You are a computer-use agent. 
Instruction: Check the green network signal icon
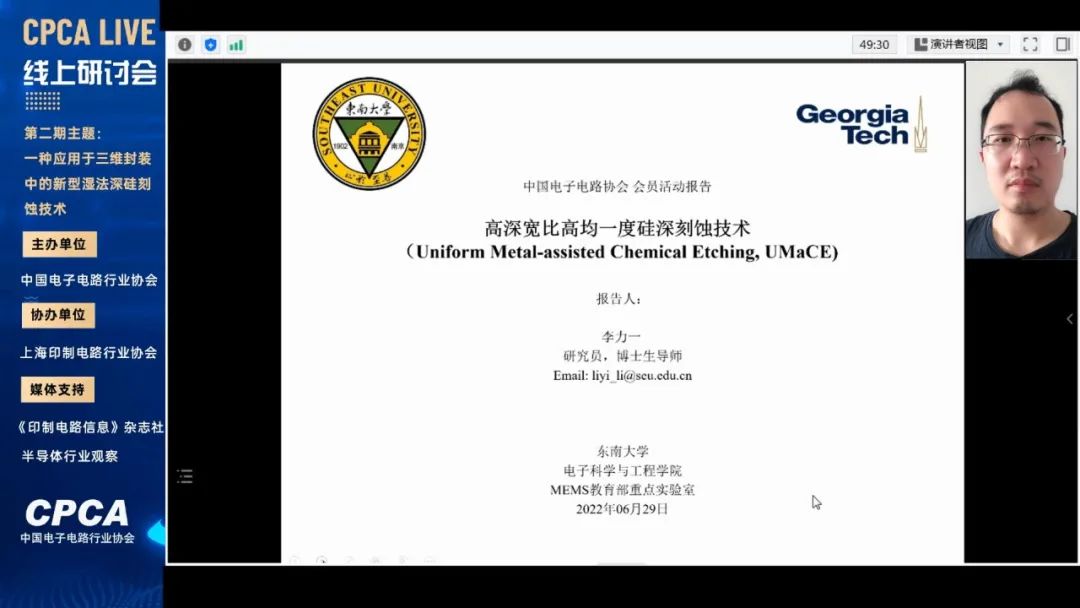[236, 45]
